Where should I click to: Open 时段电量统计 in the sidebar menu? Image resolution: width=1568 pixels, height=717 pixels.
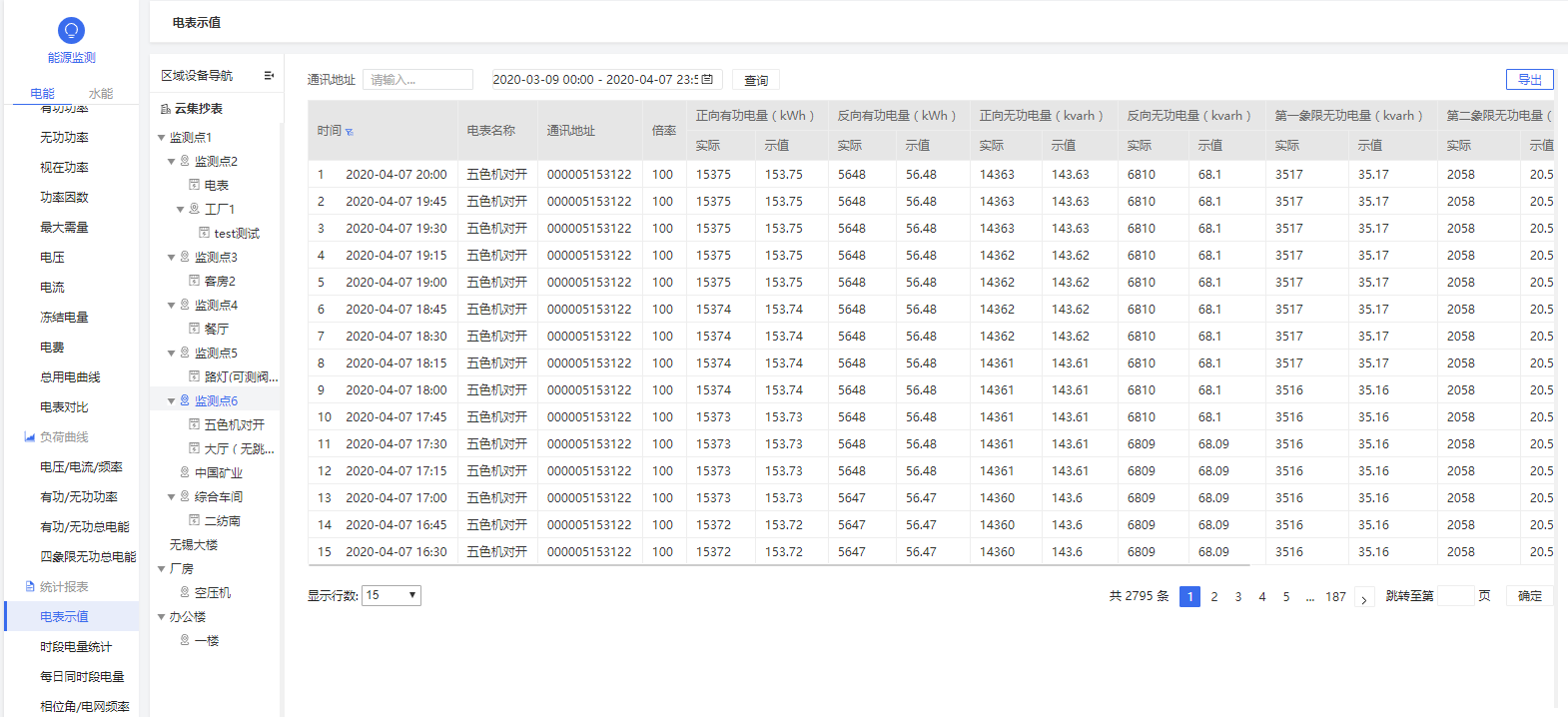(76, 647)
